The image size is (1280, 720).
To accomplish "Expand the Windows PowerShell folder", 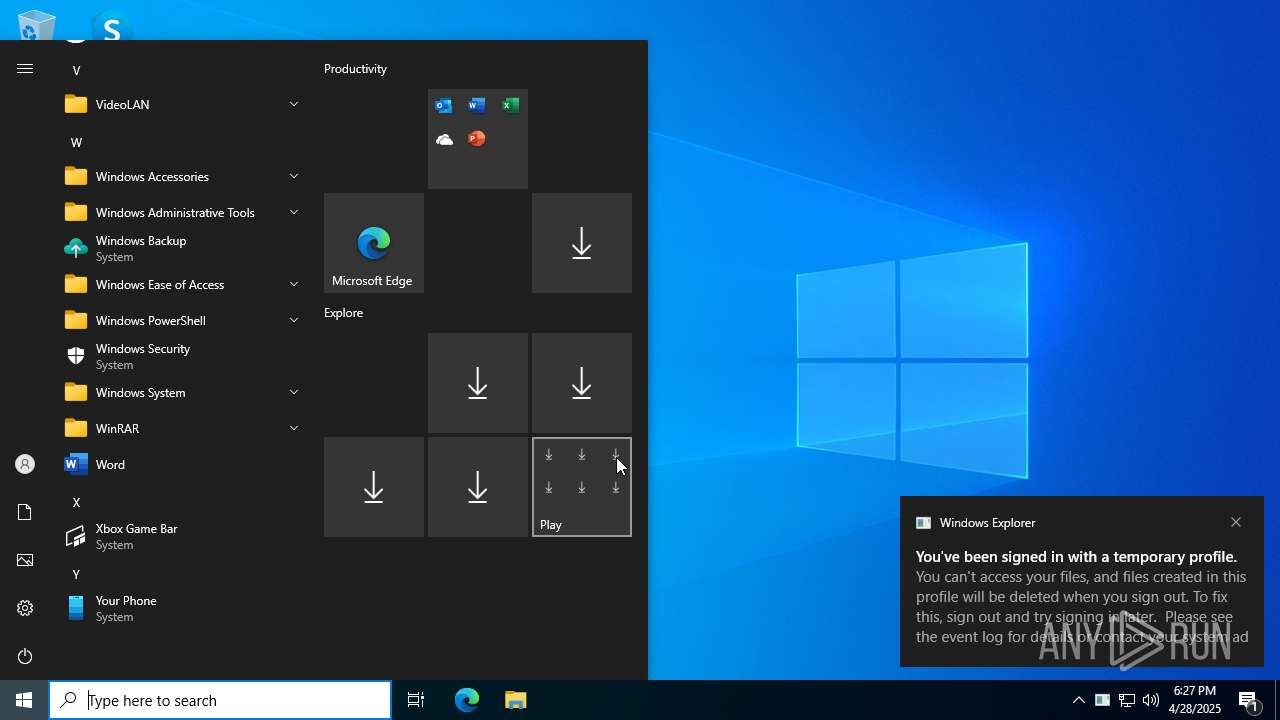I will (182, 320).
